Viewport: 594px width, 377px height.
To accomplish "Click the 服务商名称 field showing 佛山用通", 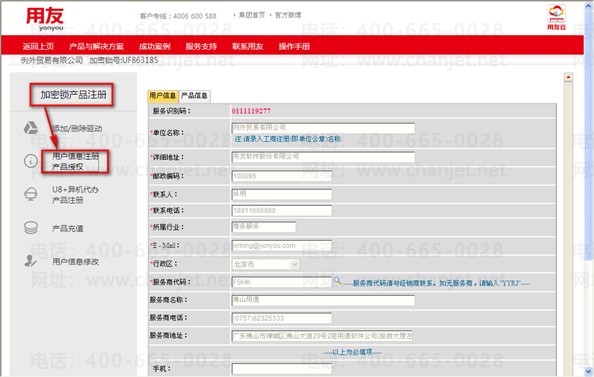I will [323, 300].
